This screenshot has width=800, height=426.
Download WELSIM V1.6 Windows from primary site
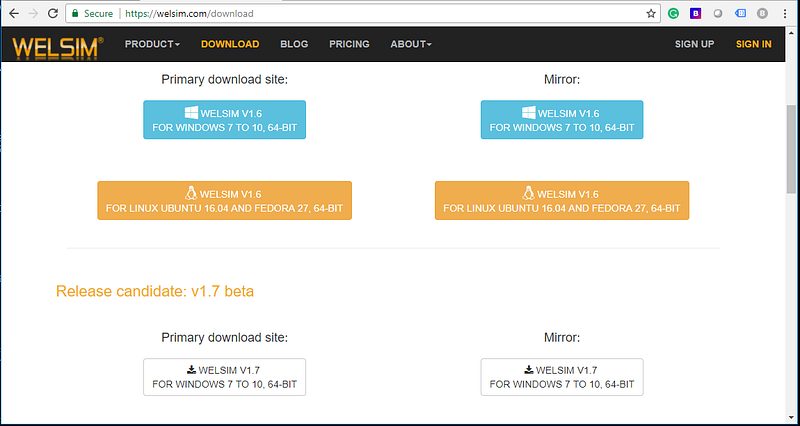tap(224, 119)
